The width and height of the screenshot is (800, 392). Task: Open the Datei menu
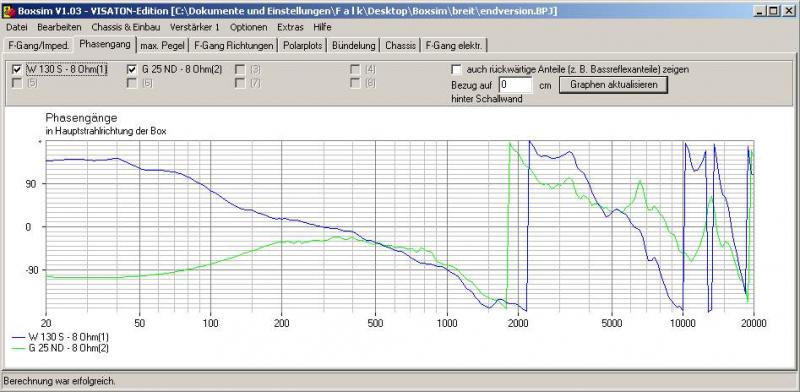click(x=17, y=27)
